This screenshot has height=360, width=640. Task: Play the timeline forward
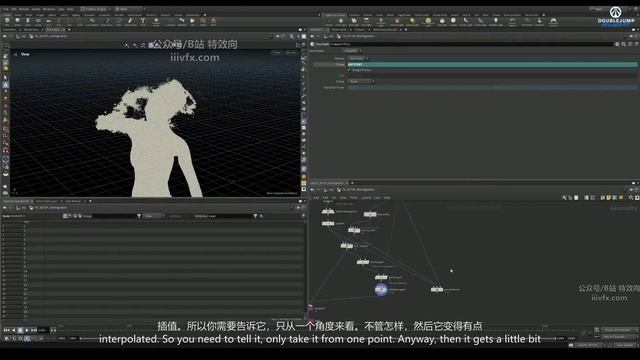[x=27, y=330]
